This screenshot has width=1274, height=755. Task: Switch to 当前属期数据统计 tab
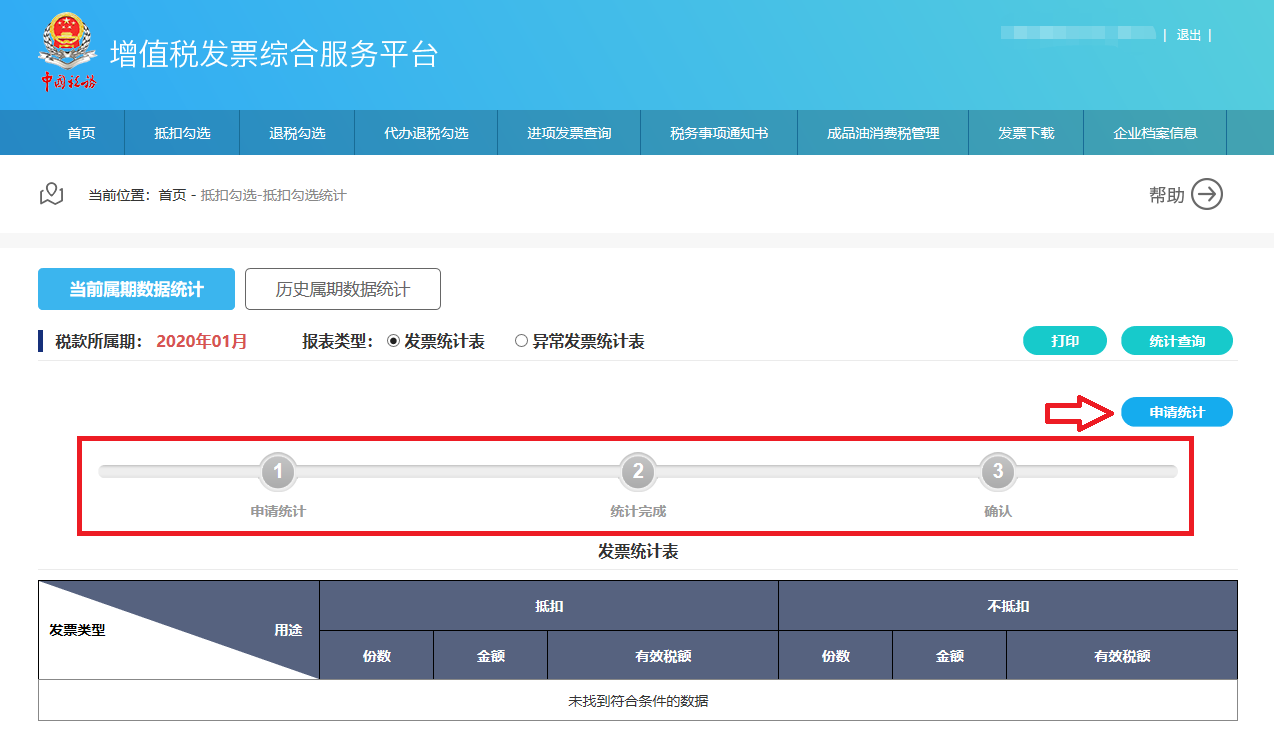(136, 289)
